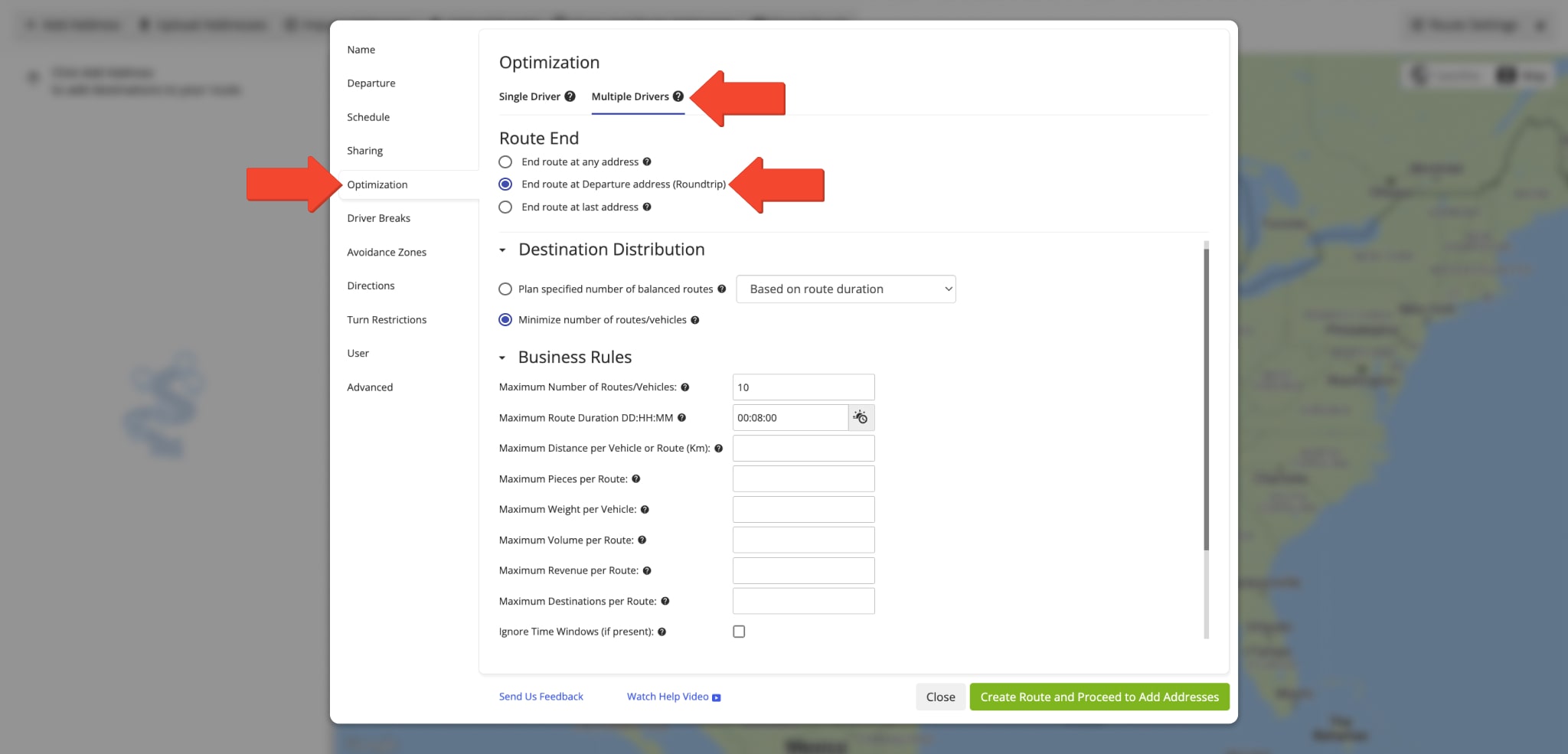Viewport: 1568px width, 754px height.
Task: Open the Watch Help Video link
Action: tap(668, 697)
